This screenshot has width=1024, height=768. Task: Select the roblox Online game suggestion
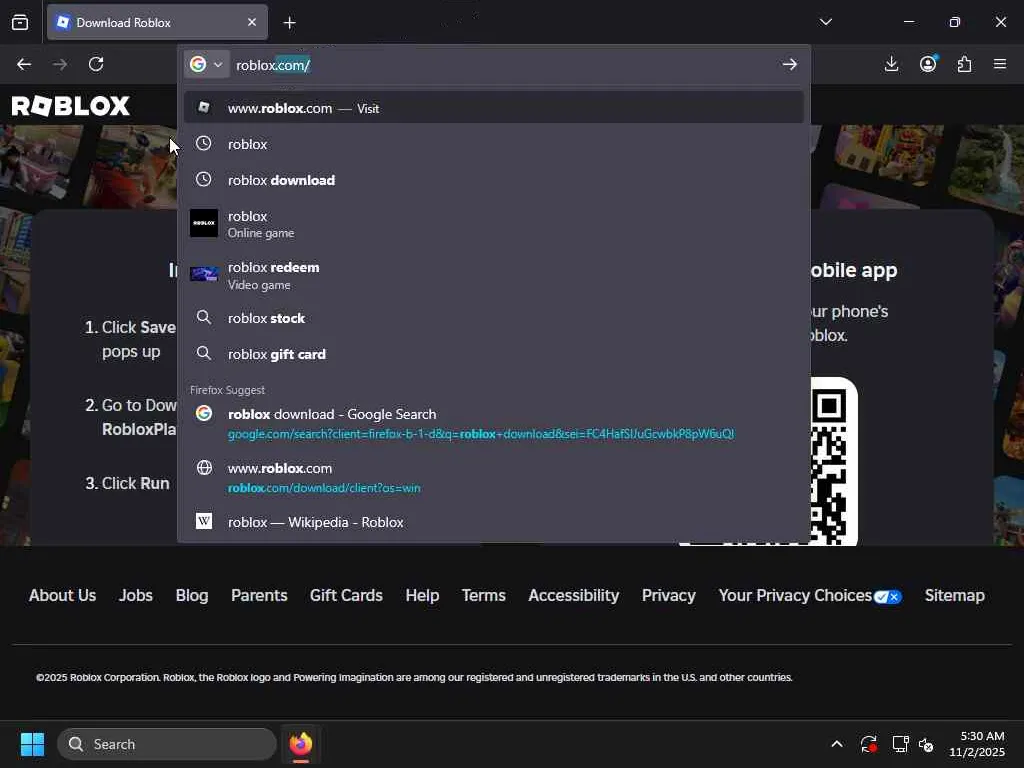pos(494,224)
